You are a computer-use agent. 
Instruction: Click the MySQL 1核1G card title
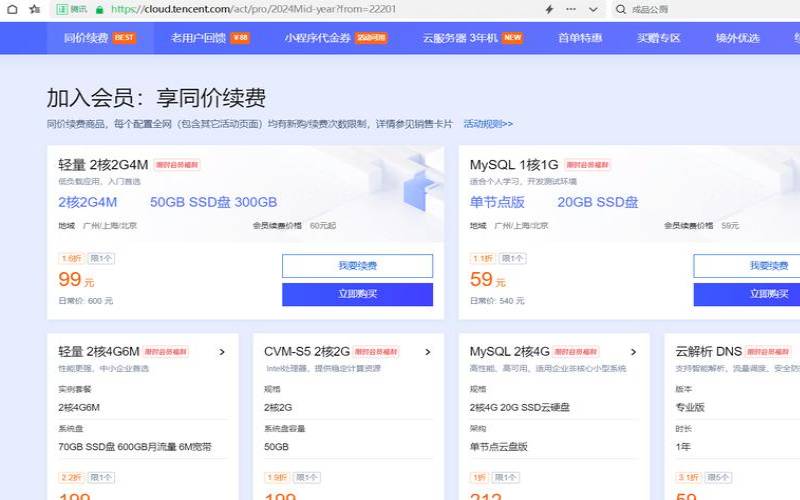[514, 165]
